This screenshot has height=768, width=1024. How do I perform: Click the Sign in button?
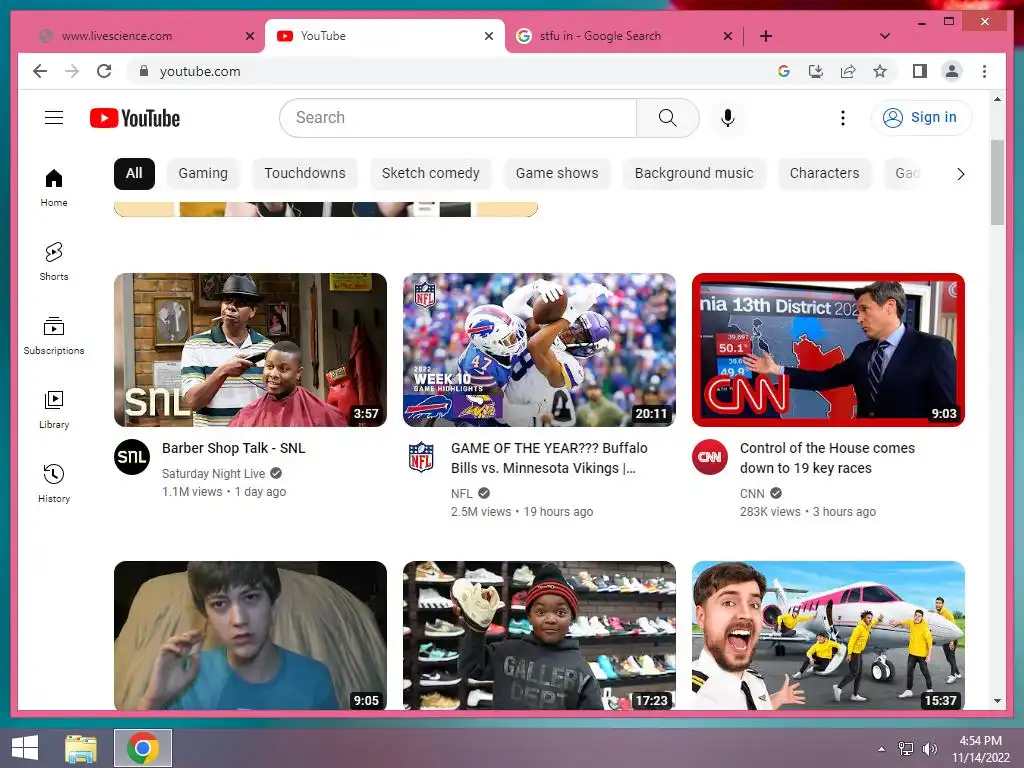921,118
